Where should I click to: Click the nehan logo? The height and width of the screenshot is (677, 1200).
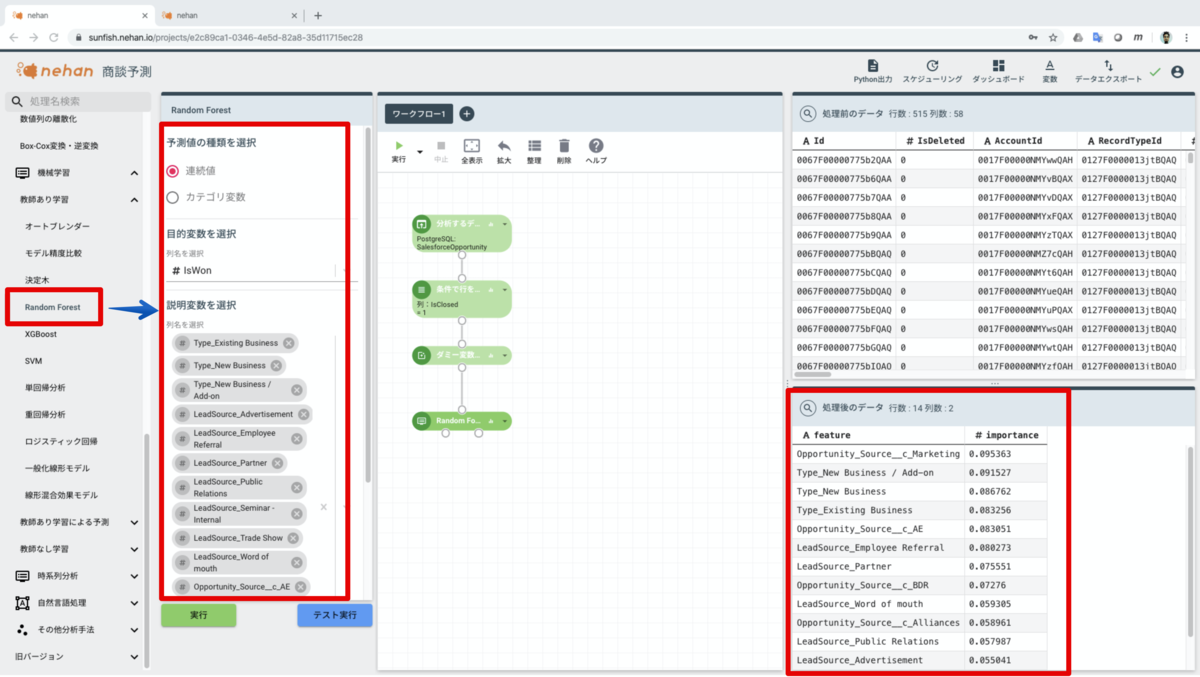pos(56,70)
